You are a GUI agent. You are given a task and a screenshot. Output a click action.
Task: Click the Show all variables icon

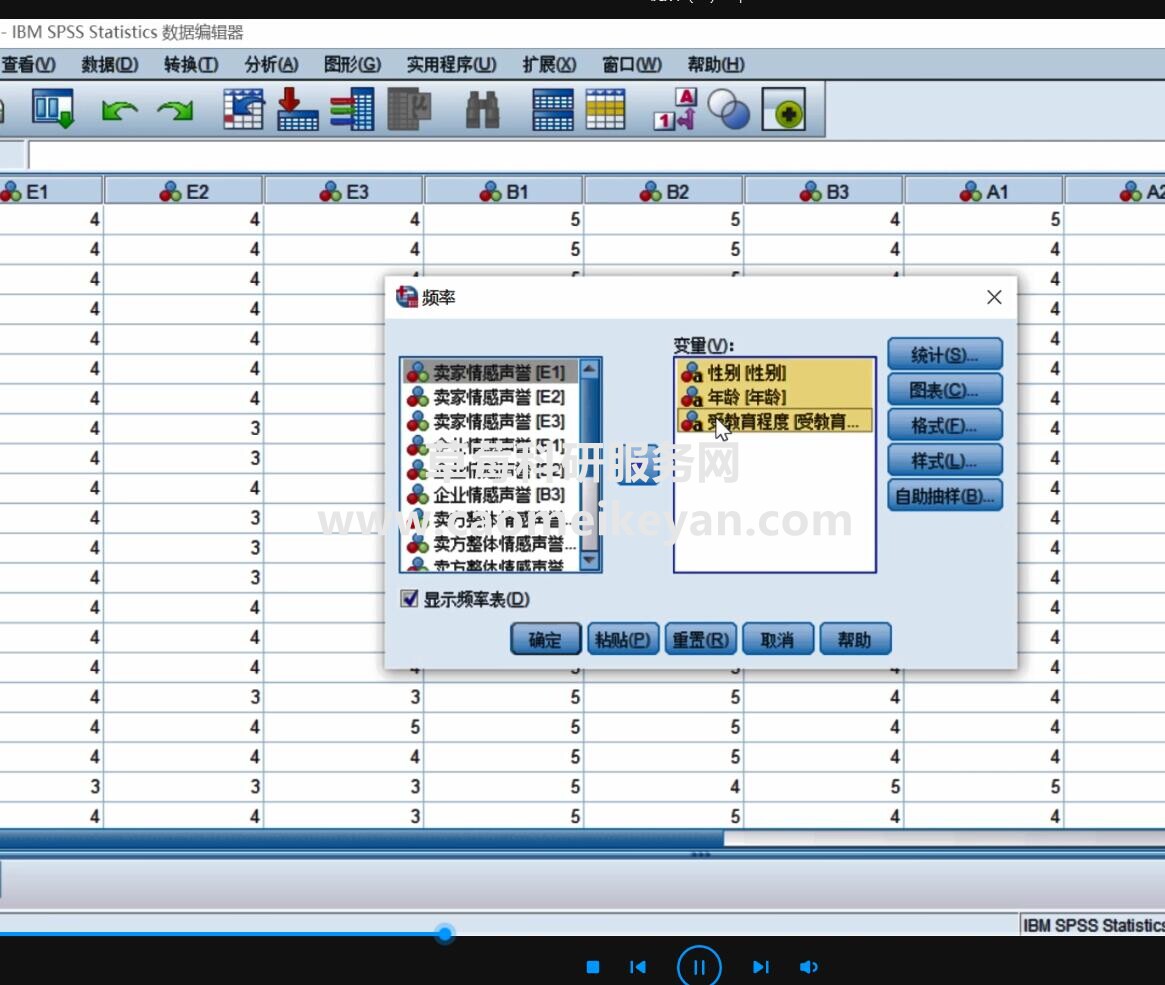click(x=784, y=109)
